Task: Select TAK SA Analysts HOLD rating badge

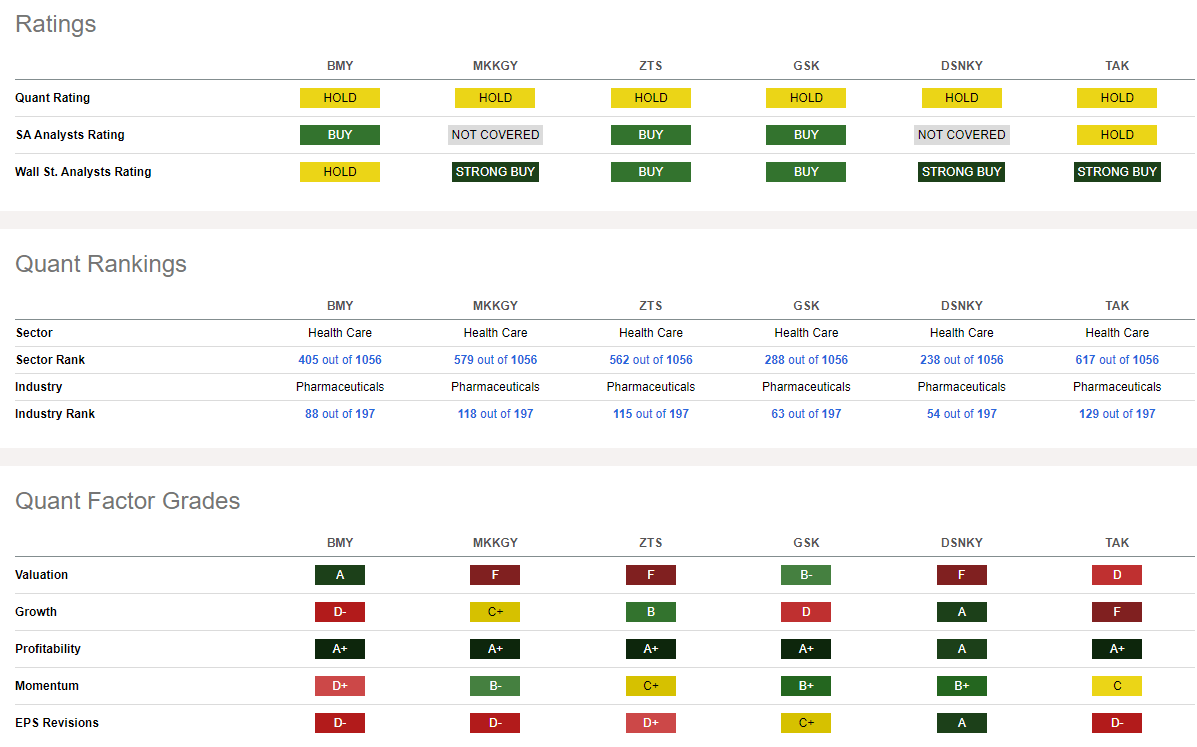Action: click(x=1117, y=135)
